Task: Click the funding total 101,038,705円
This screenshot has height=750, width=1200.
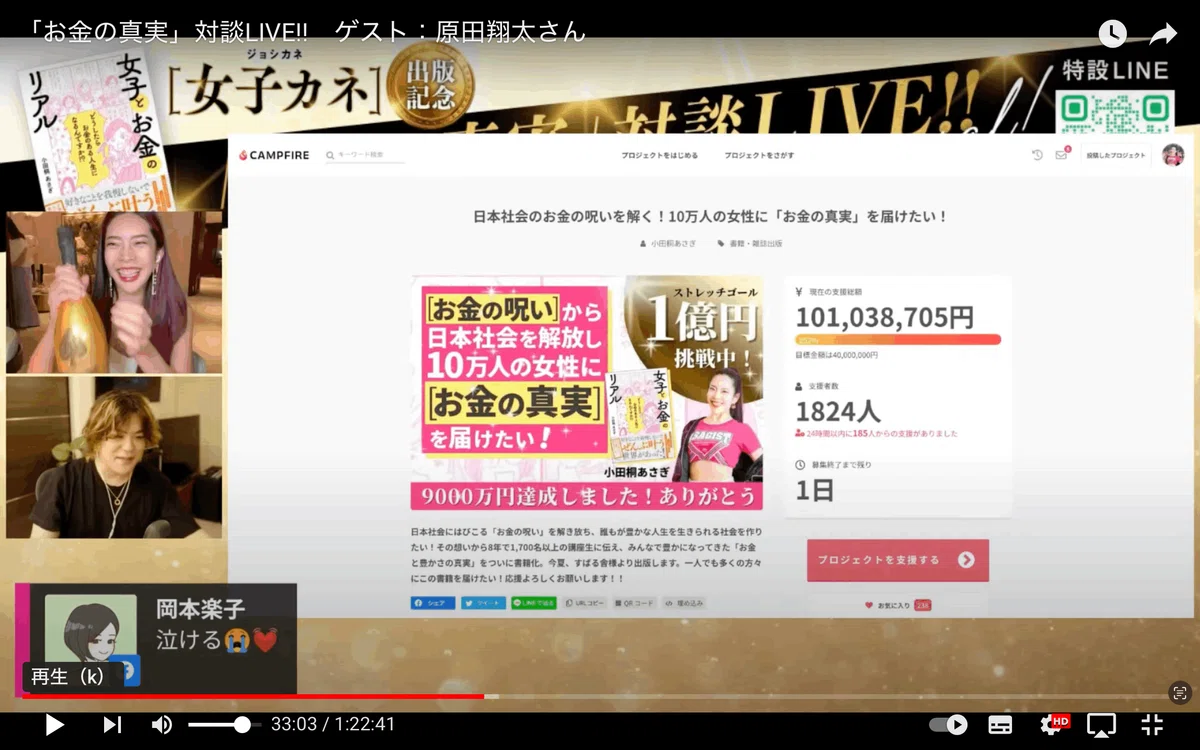Action: coord(884,317)
